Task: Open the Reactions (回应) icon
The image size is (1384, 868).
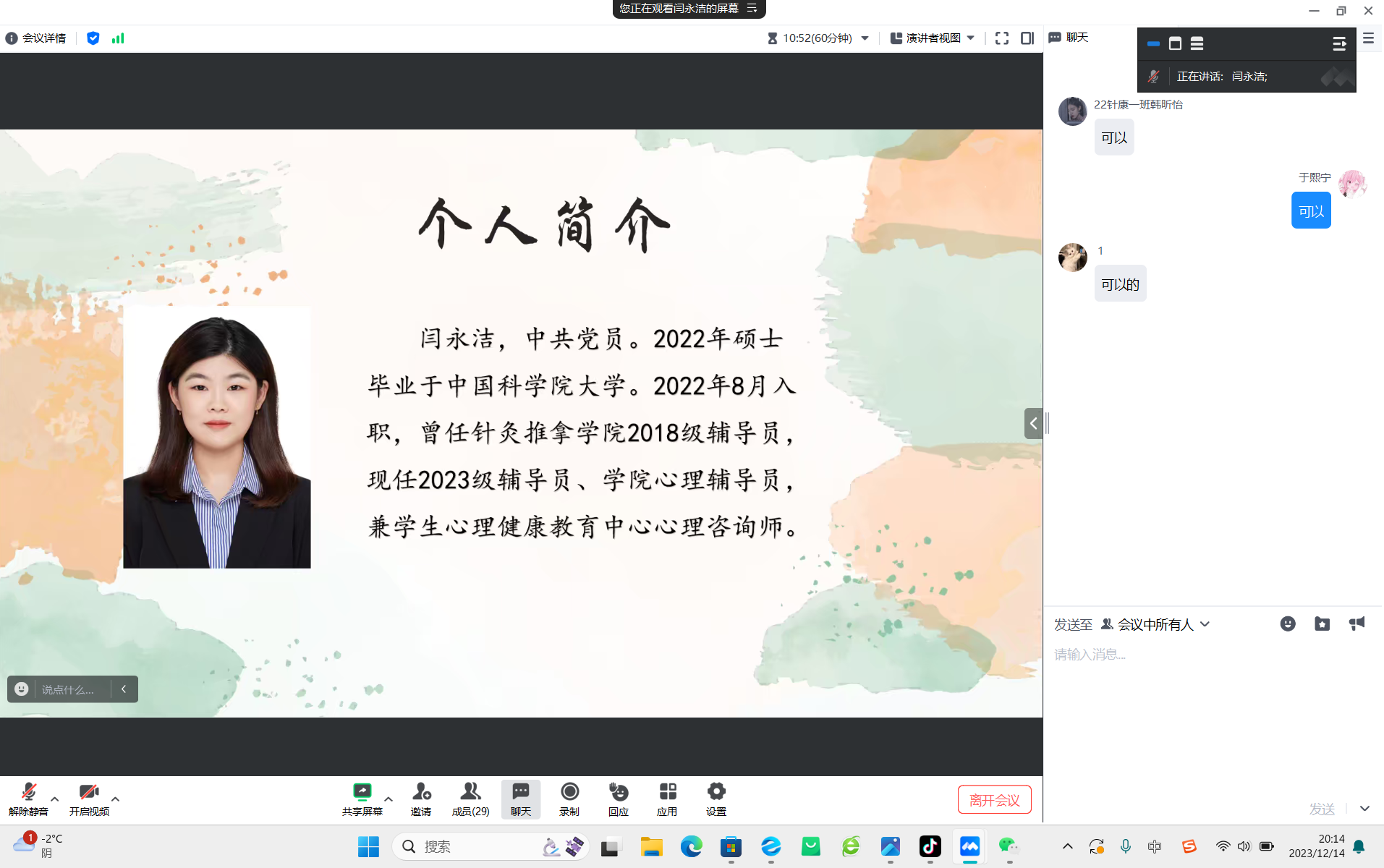Action: pos(618,792)
